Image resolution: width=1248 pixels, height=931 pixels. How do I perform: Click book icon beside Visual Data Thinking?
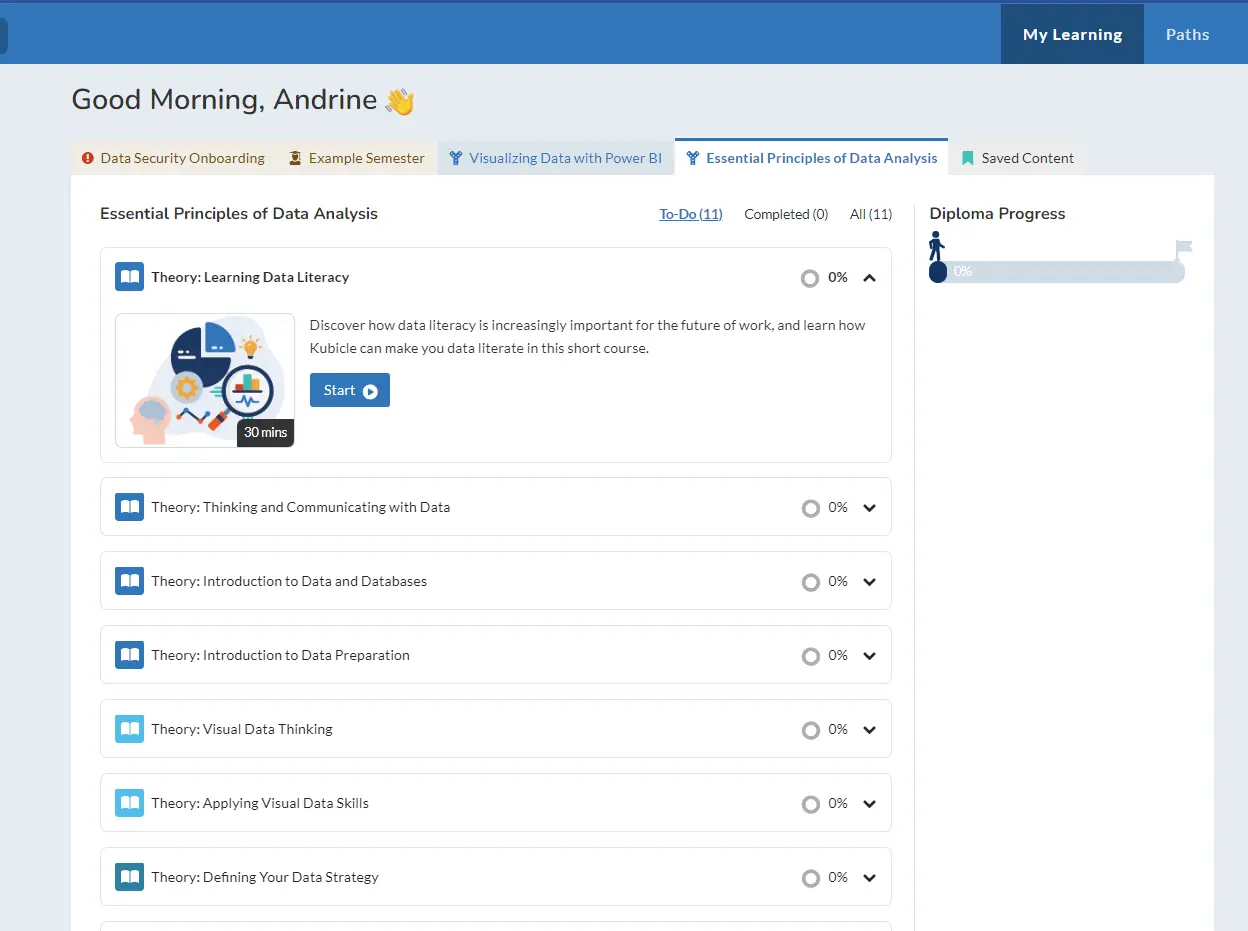(130, 729)
